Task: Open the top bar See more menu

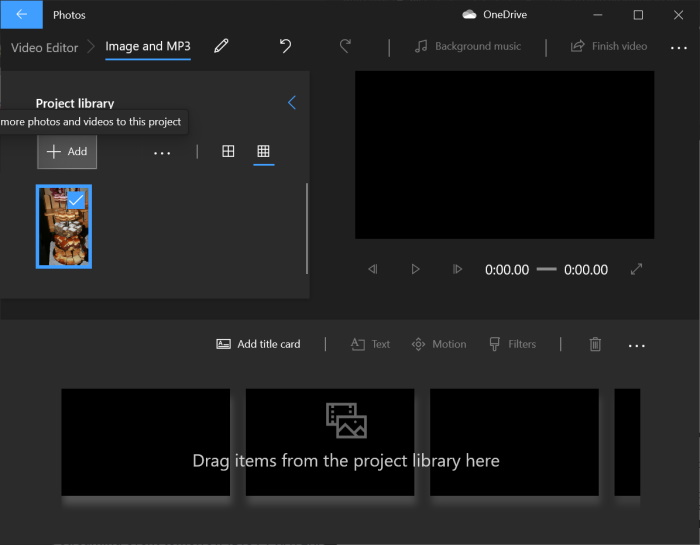Action: [x=679, y=46]
